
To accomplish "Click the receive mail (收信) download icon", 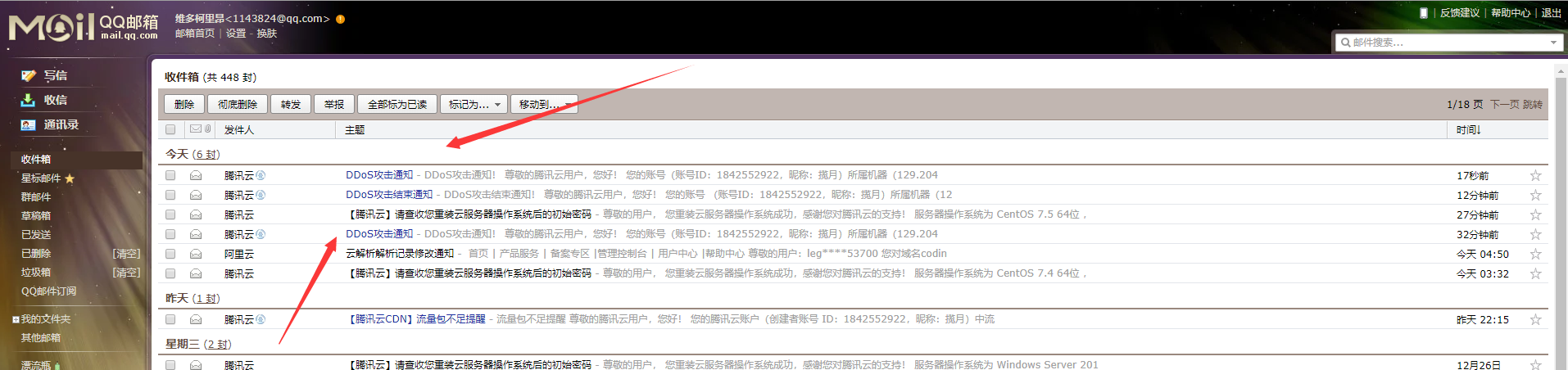I will click(x=28, y=100).
